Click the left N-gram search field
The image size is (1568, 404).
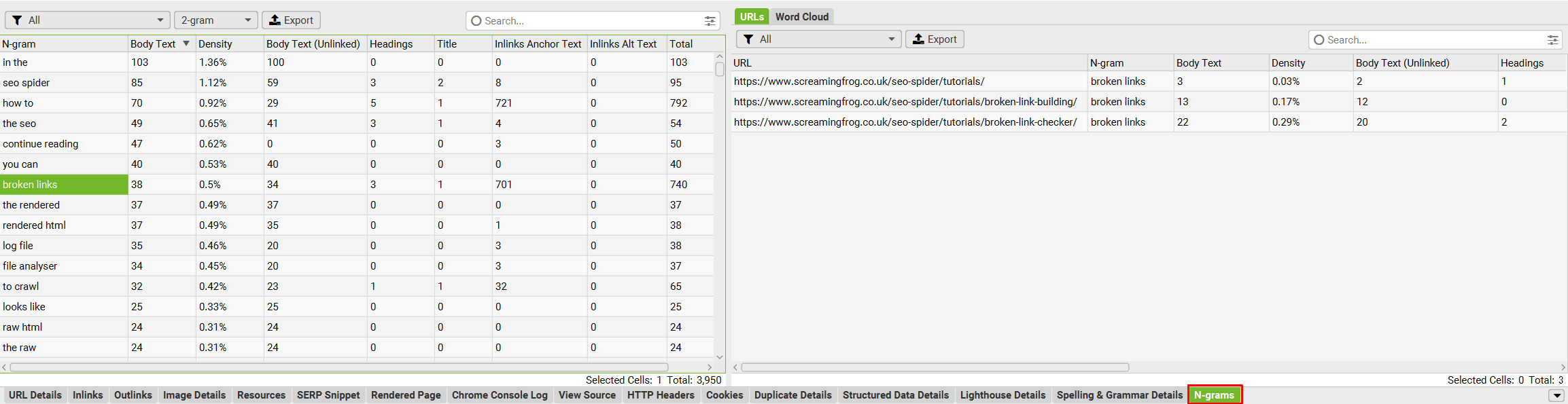point(585,21)
